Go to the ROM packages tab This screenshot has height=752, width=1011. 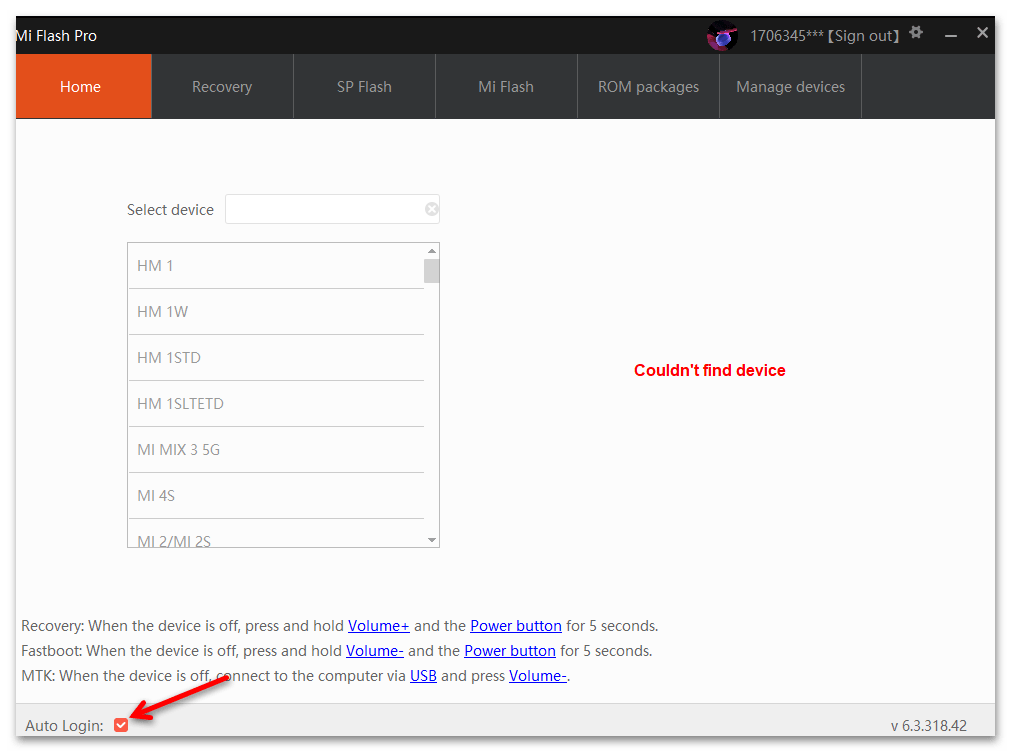click(648, 86)
